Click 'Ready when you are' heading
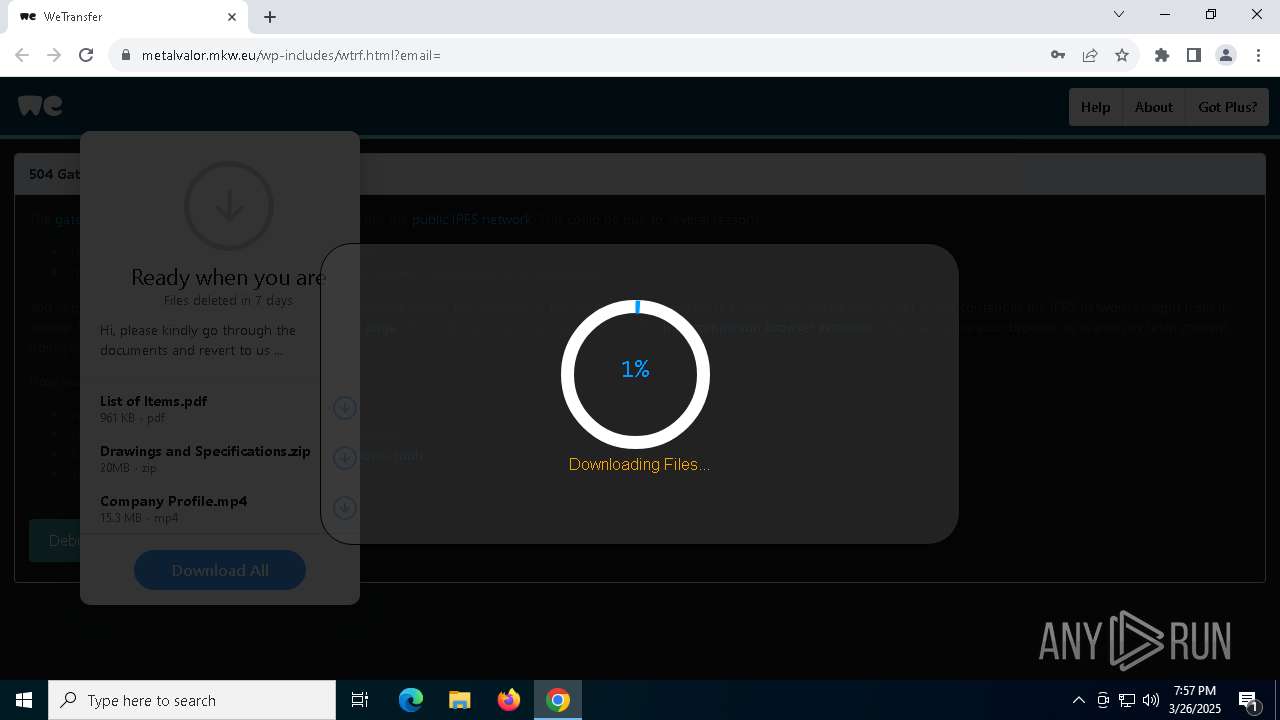The height and width of the screenshot is (720, 1280). click(229, 277)
